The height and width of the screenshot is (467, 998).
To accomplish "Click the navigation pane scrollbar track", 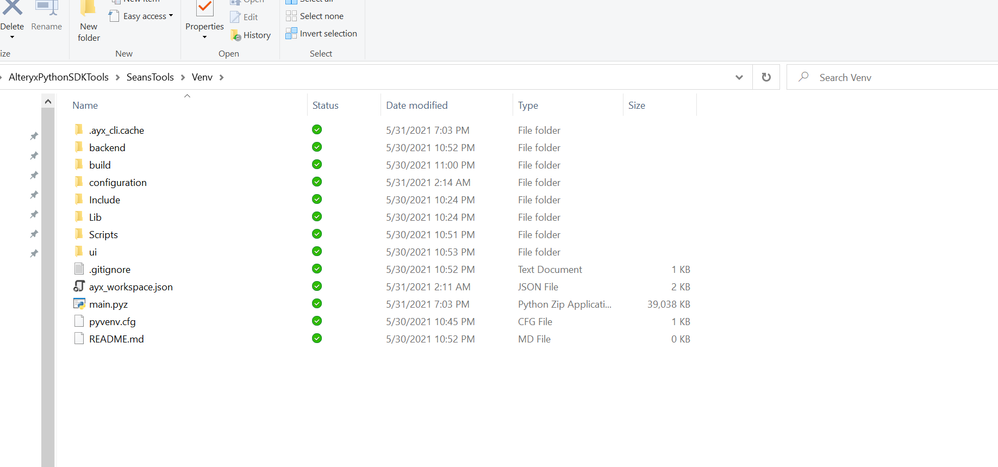I will pyautogui.click(x=48, y=287).
